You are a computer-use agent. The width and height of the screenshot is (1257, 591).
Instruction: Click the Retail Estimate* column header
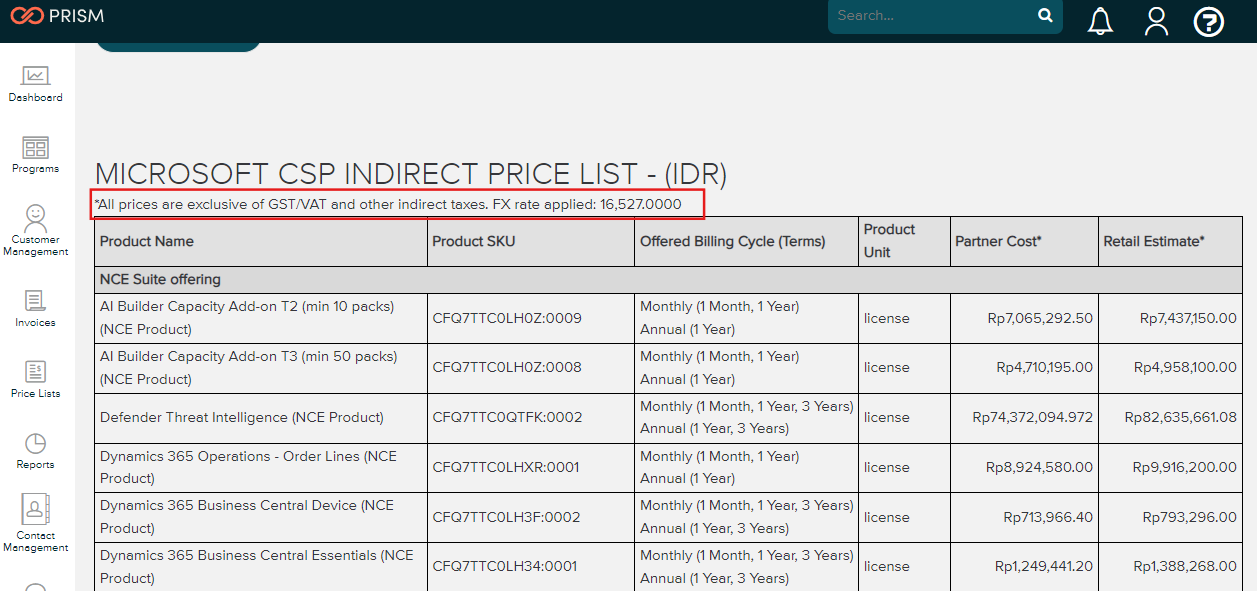1171,242
